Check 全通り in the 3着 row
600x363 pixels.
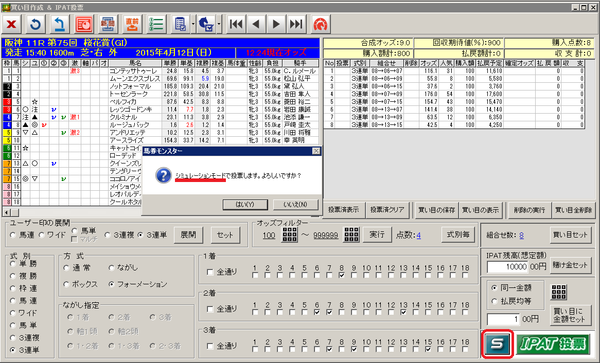coord(210,346)
